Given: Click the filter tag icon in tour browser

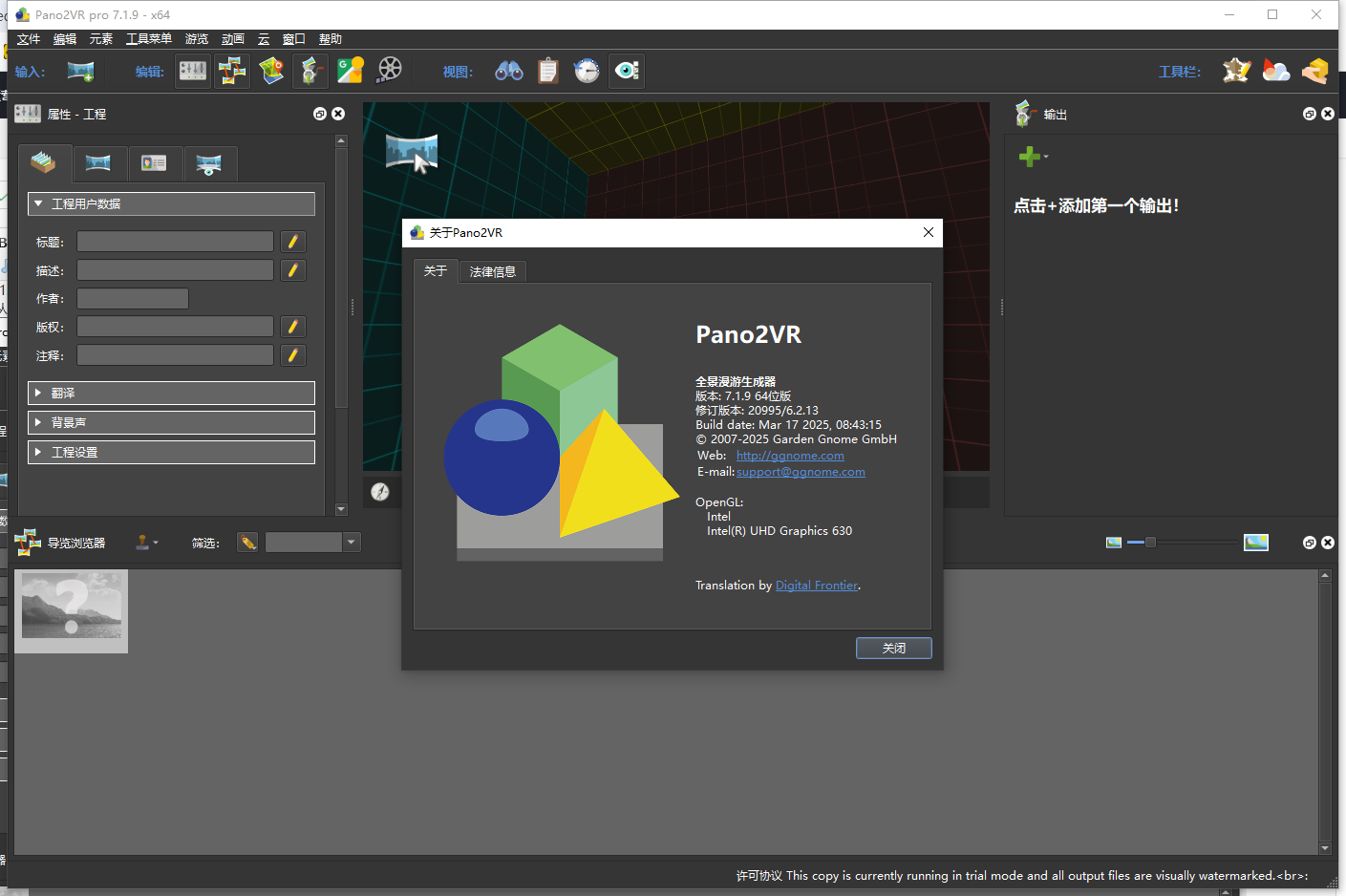Looking at the screenshot, I should pos(248,543).
